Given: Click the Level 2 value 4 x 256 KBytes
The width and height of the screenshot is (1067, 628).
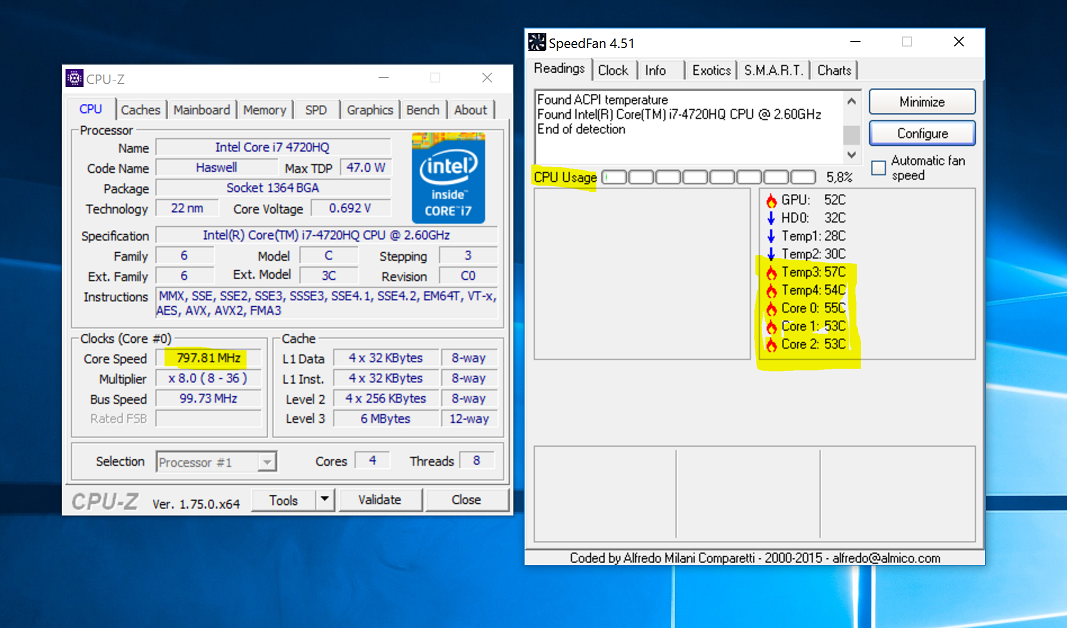Looking at the screenshot, I should coord(385,399).
